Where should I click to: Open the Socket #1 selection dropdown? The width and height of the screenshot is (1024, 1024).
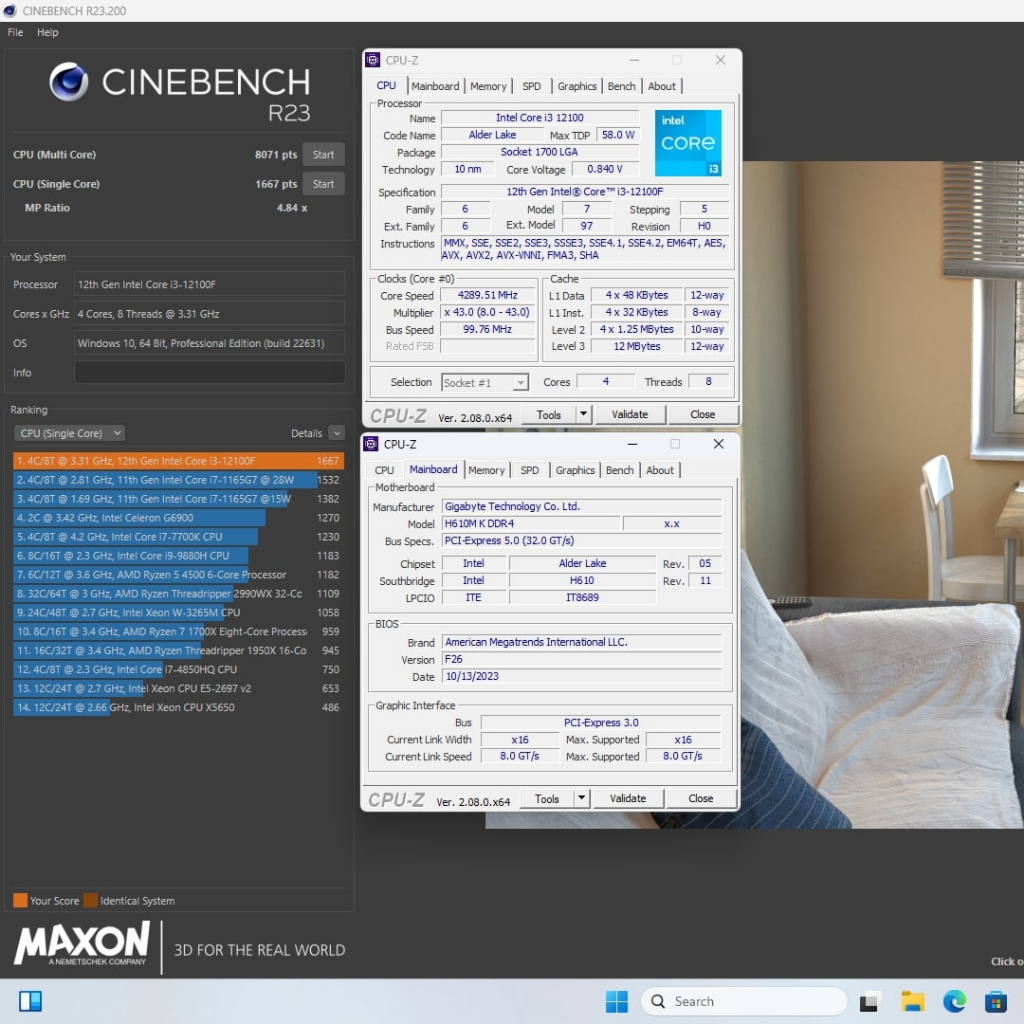point(485,383)
